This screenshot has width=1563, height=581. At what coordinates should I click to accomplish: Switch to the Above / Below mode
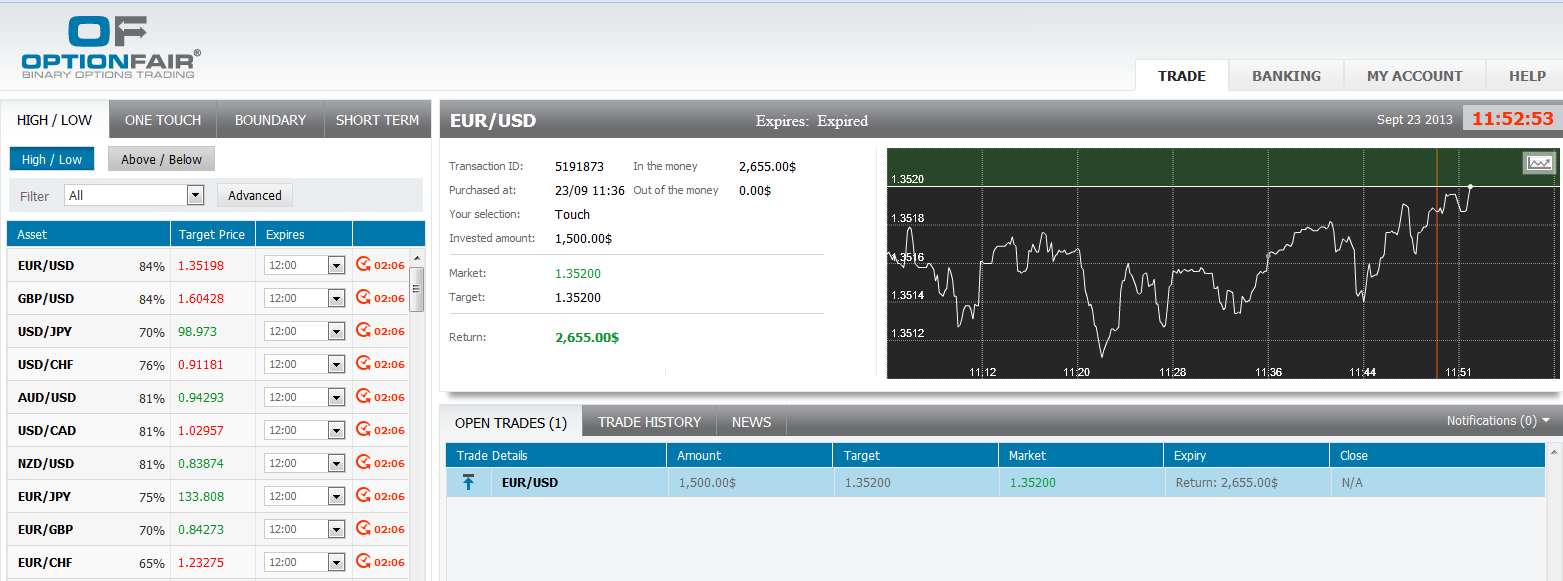[160, 158]
